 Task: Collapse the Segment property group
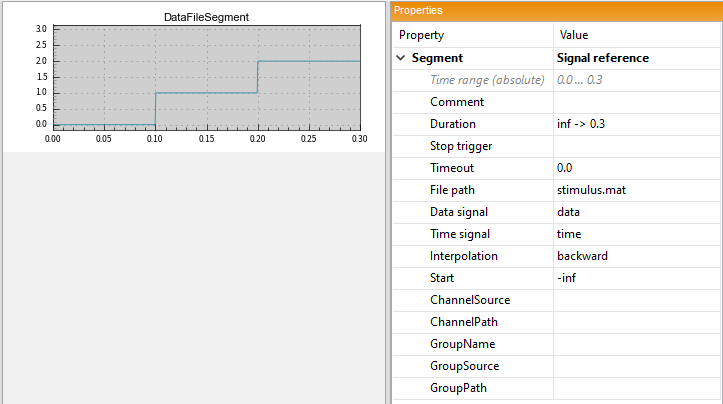point(401,58)
